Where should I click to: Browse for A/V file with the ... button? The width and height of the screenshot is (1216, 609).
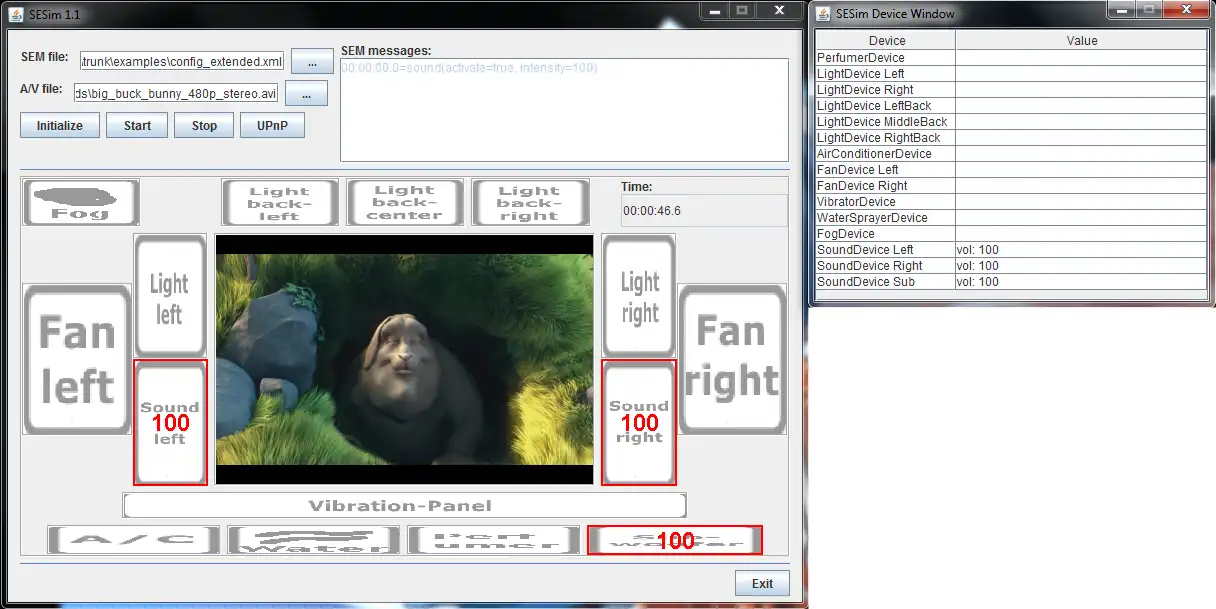coord(307,93)
